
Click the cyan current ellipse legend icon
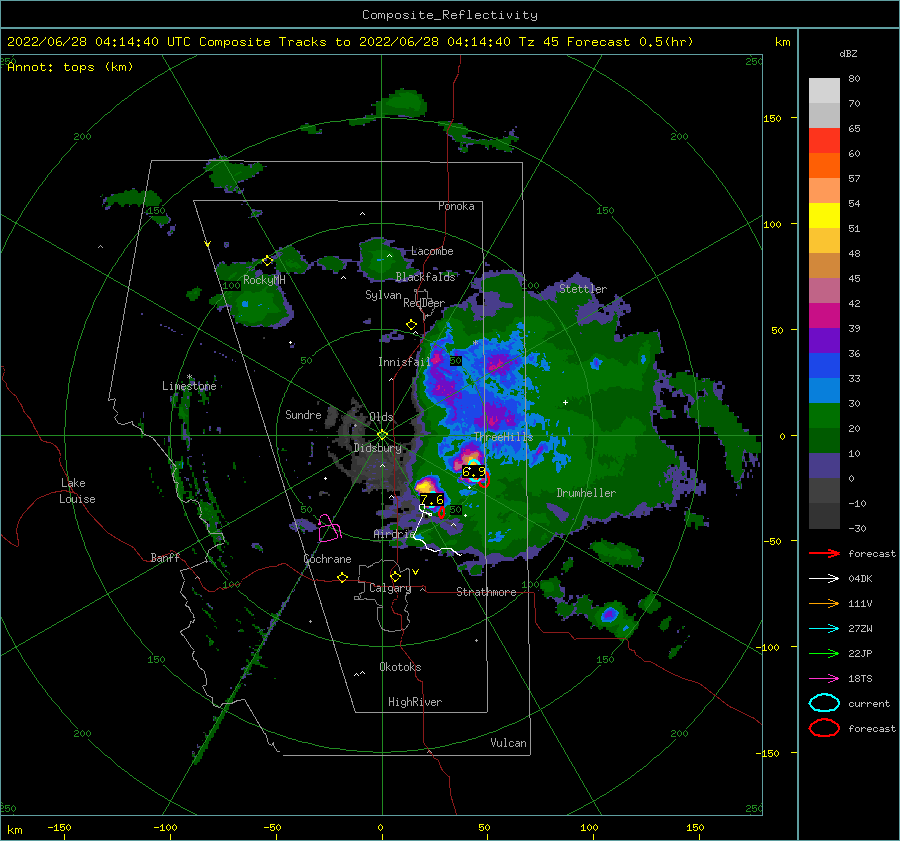824,703
